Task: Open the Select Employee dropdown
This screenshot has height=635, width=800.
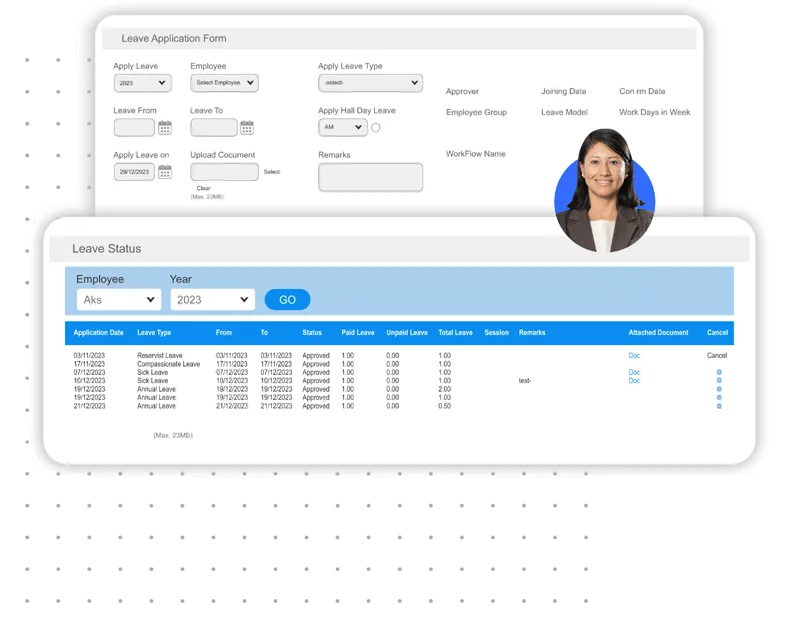Action: tap(222, 83)
